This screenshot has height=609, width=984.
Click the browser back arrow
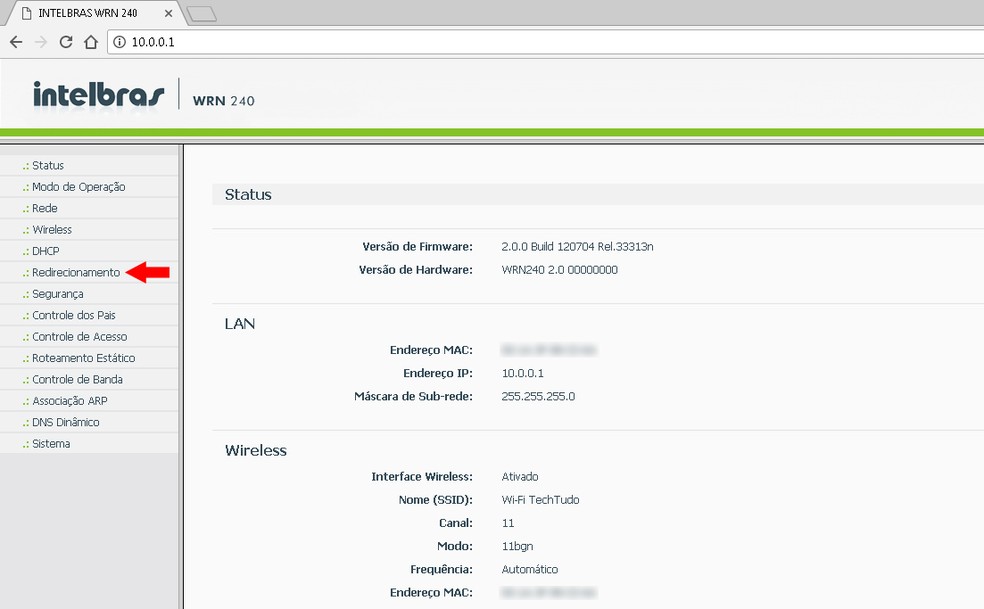(16, 42)
